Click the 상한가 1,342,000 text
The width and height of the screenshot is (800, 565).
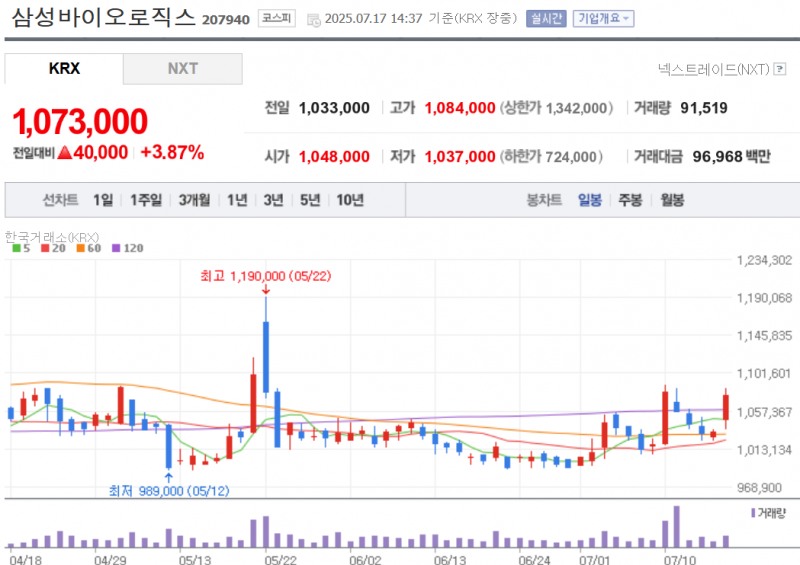(556, 108)
